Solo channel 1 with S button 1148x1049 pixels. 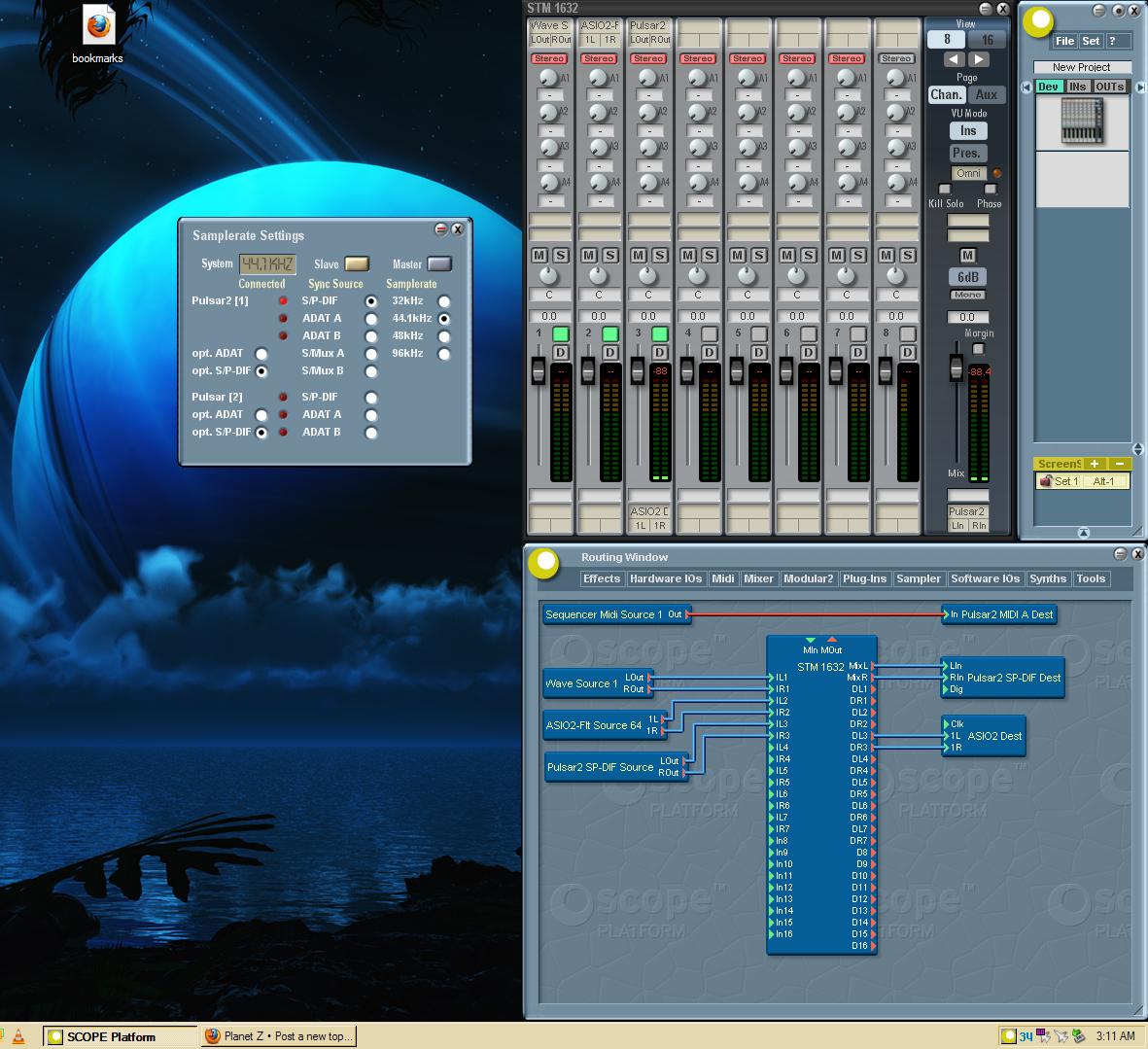click(x=561, y=256)
